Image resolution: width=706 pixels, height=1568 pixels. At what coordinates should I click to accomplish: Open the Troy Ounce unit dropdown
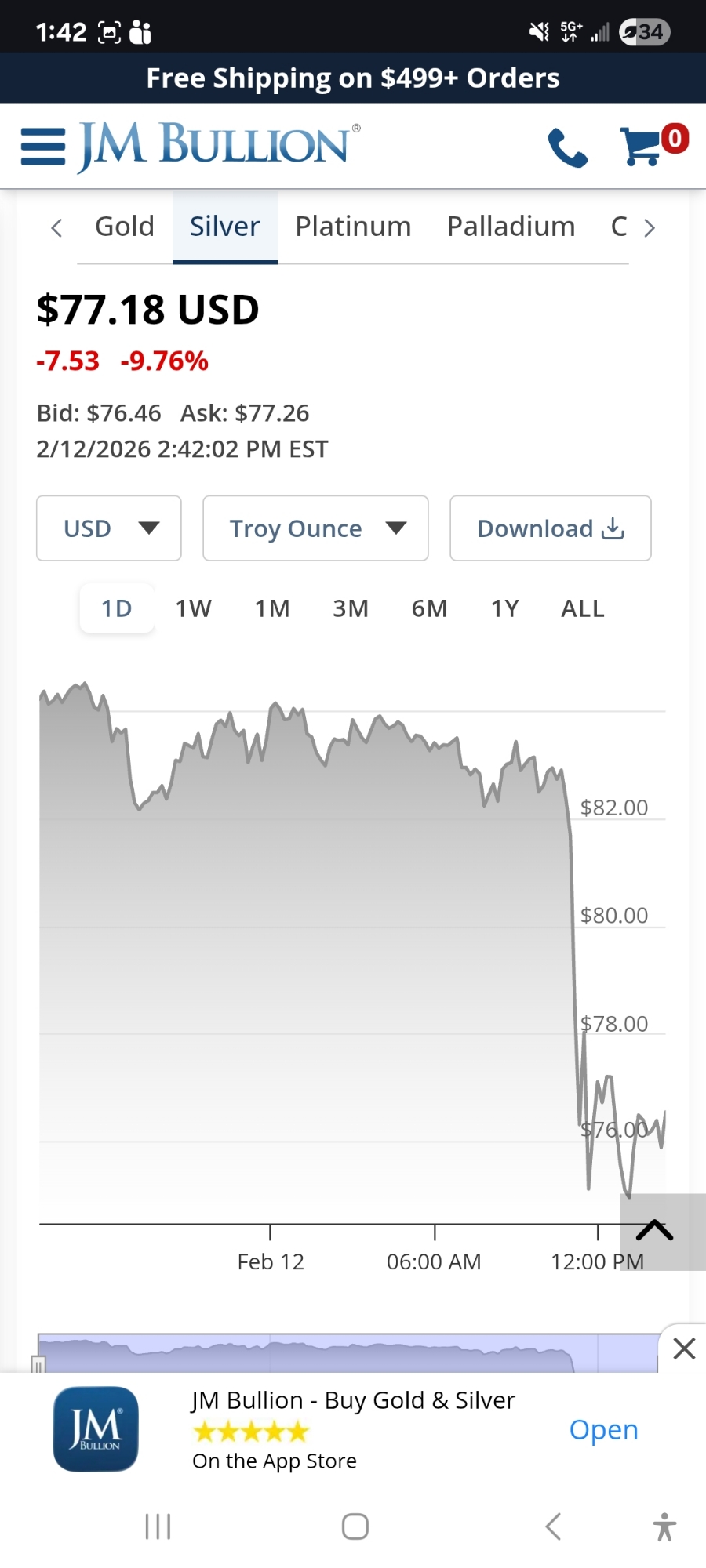(x=315, y=528)
